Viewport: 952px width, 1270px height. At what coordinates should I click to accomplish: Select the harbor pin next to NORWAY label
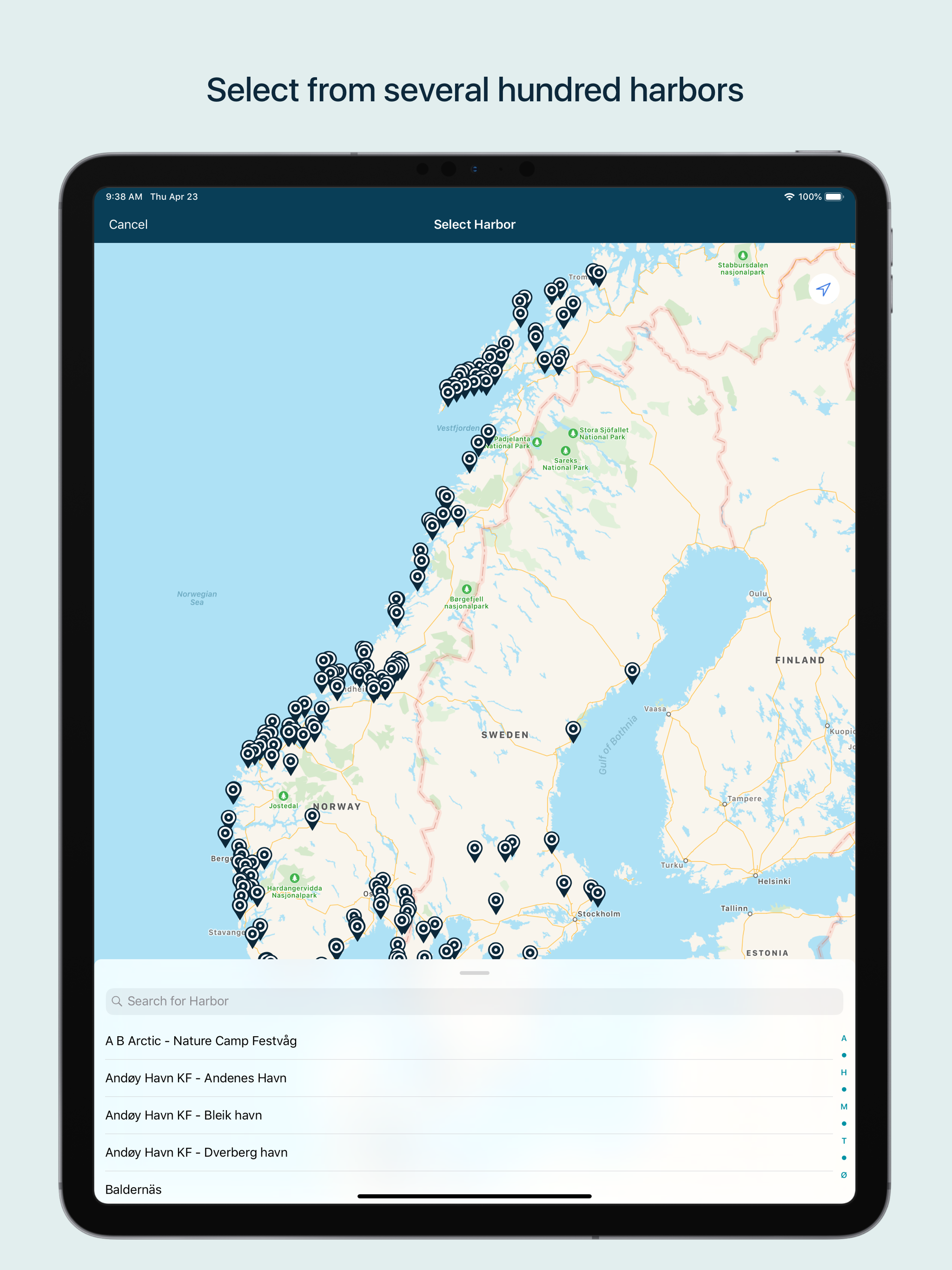pos(312,816)
